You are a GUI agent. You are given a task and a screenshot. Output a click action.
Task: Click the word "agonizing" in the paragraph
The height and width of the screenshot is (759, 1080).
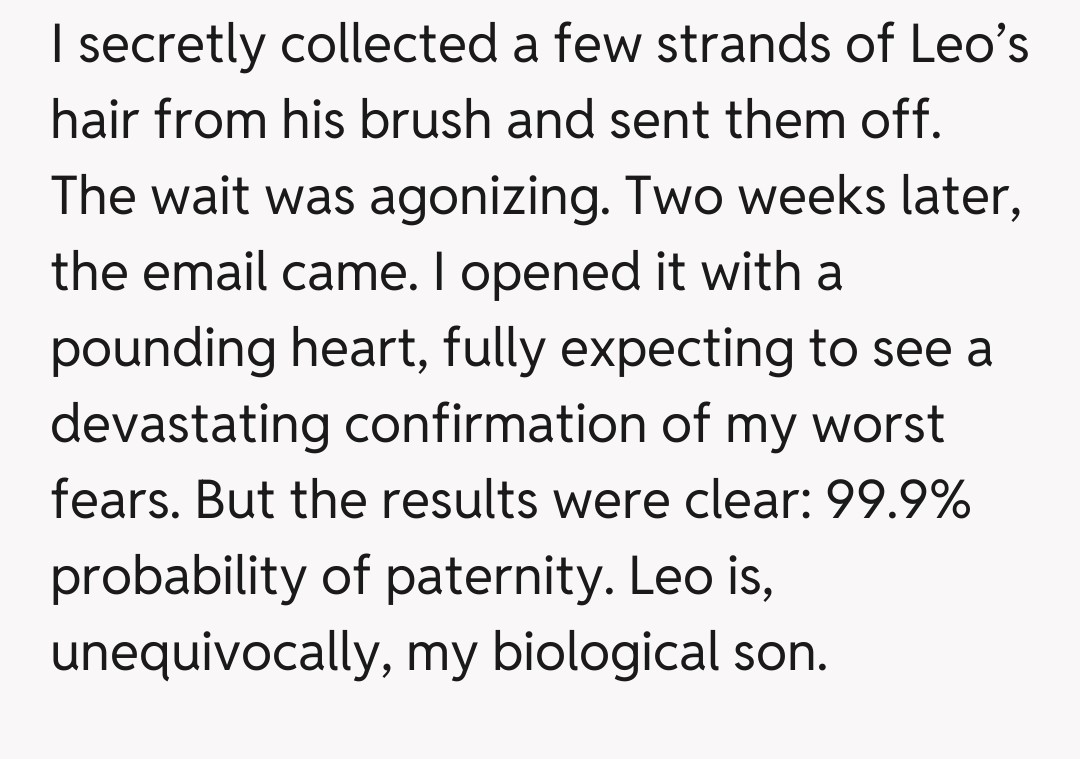(485, 199)
